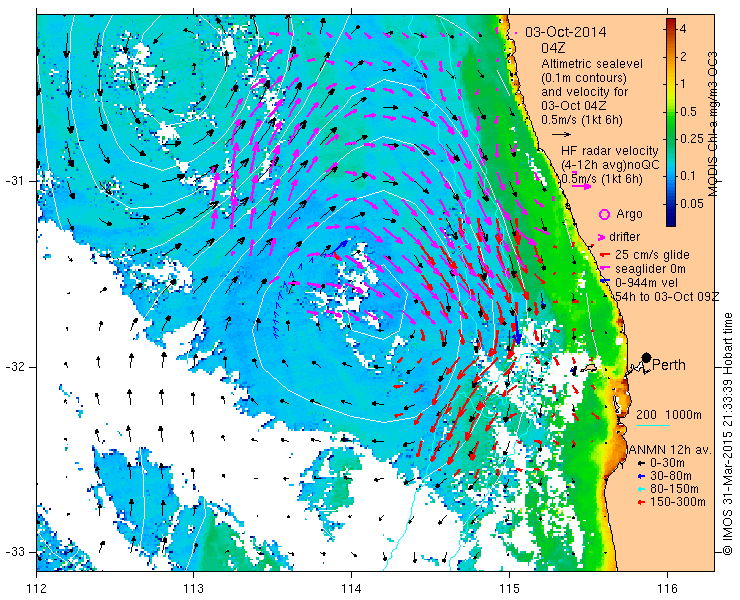This screenshot has height=600, width=740.
Task: Click the black altimetric velocity scale arrow
Action: pyautogui.click(x=561, y=135)
